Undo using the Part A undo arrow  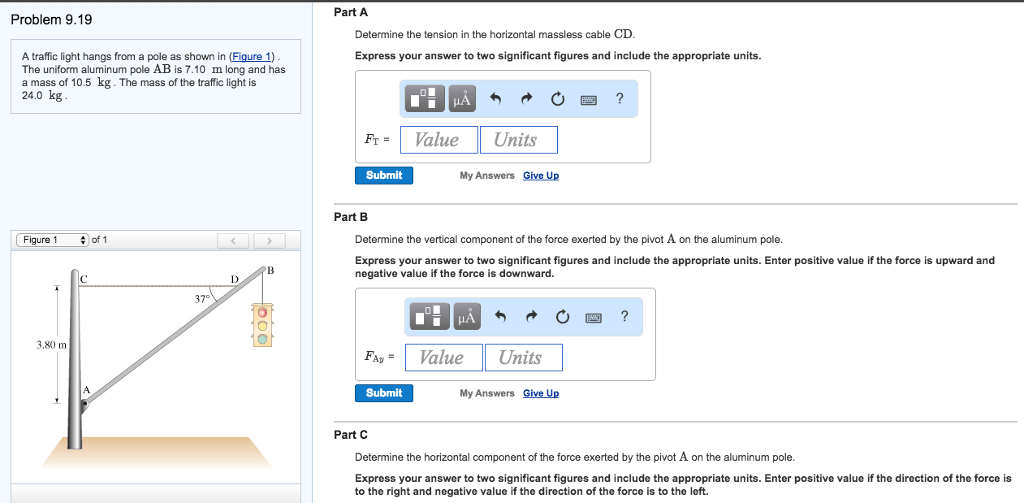click(x=496, y=99)
